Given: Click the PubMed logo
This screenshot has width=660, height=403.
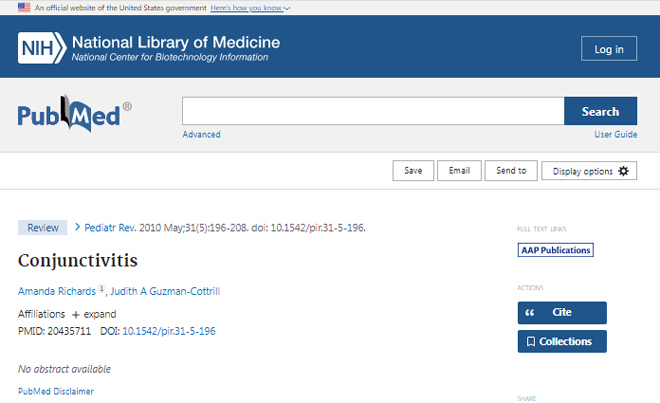Looking at the screenshot, I should 75,114.
